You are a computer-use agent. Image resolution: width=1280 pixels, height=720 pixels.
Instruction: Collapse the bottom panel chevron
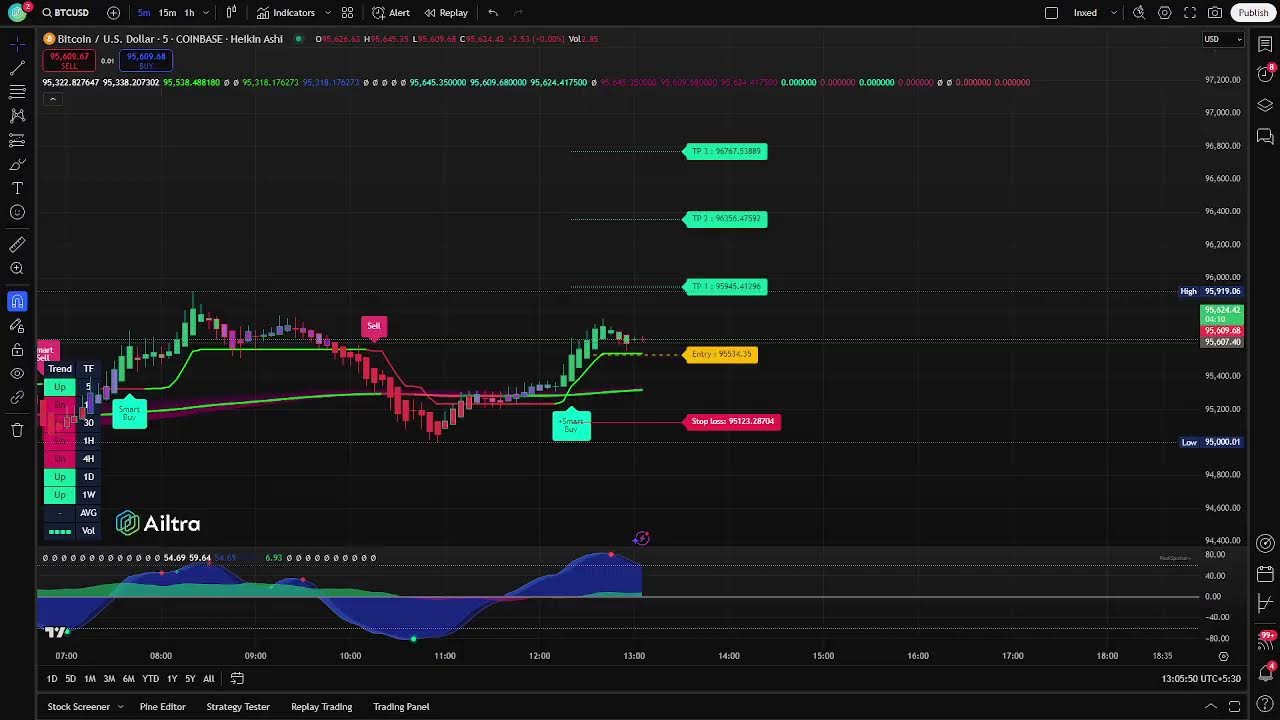(1210, 707)
